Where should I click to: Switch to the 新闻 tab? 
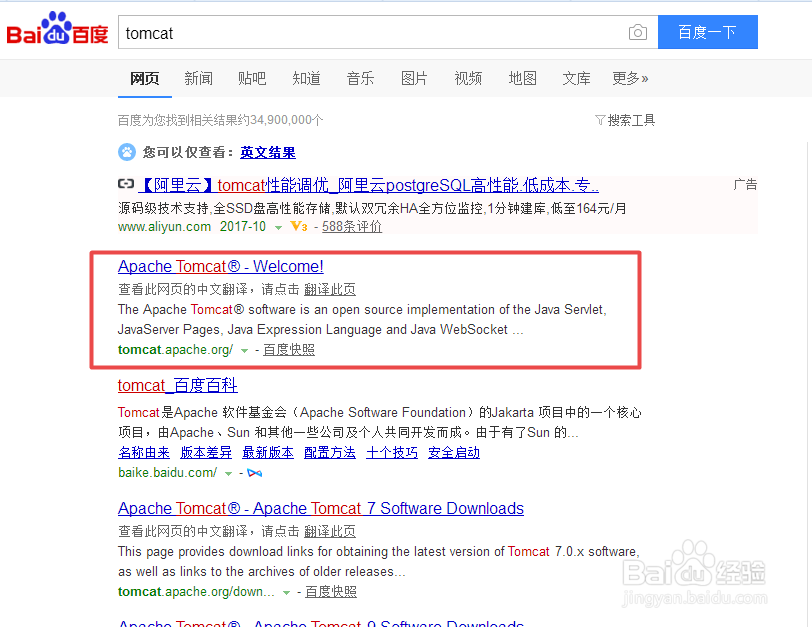(x=198, y=78)
